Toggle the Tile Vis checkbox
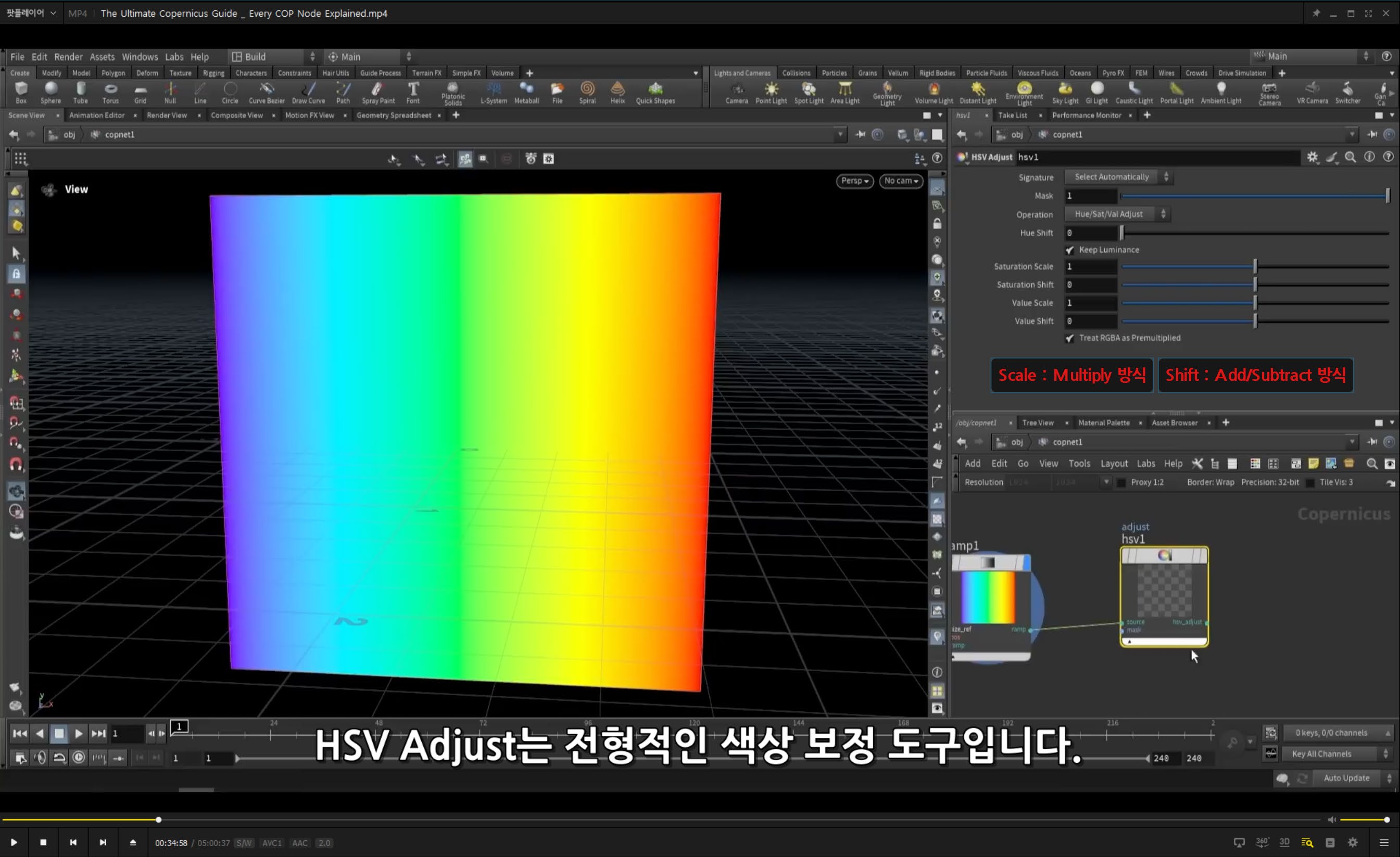This screenshot has width=1400, height=857. 1310,482
